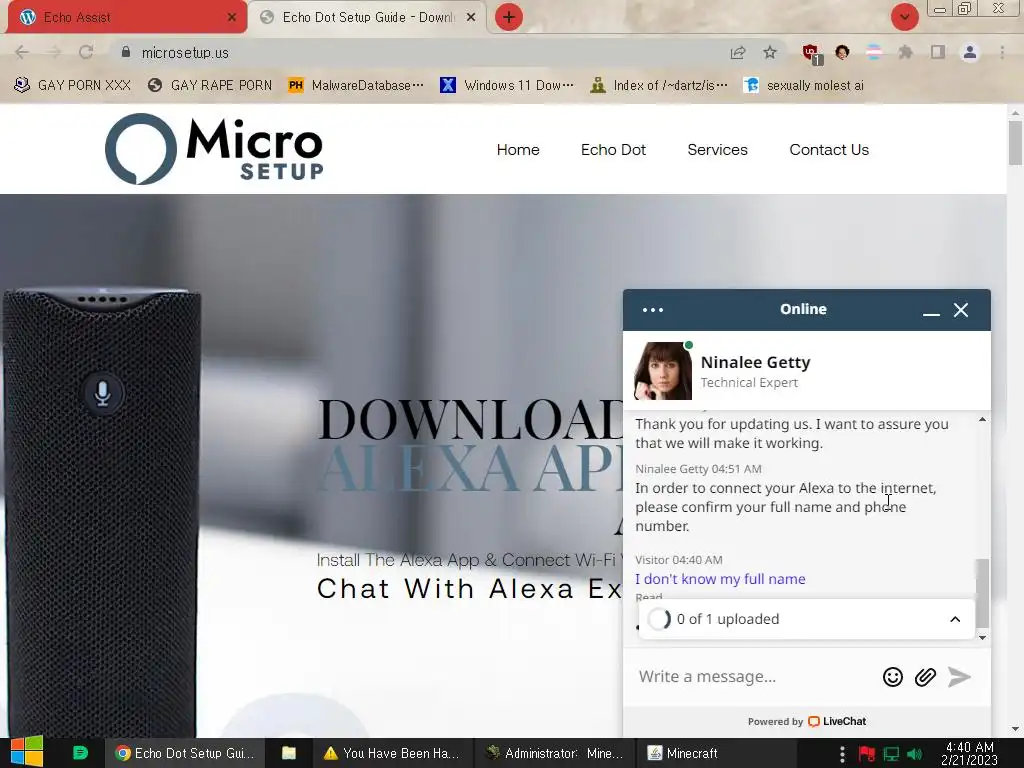Screen dimensions: 1024x768
Task: Open the network monitor tray icon
Action: click(891, 754)
